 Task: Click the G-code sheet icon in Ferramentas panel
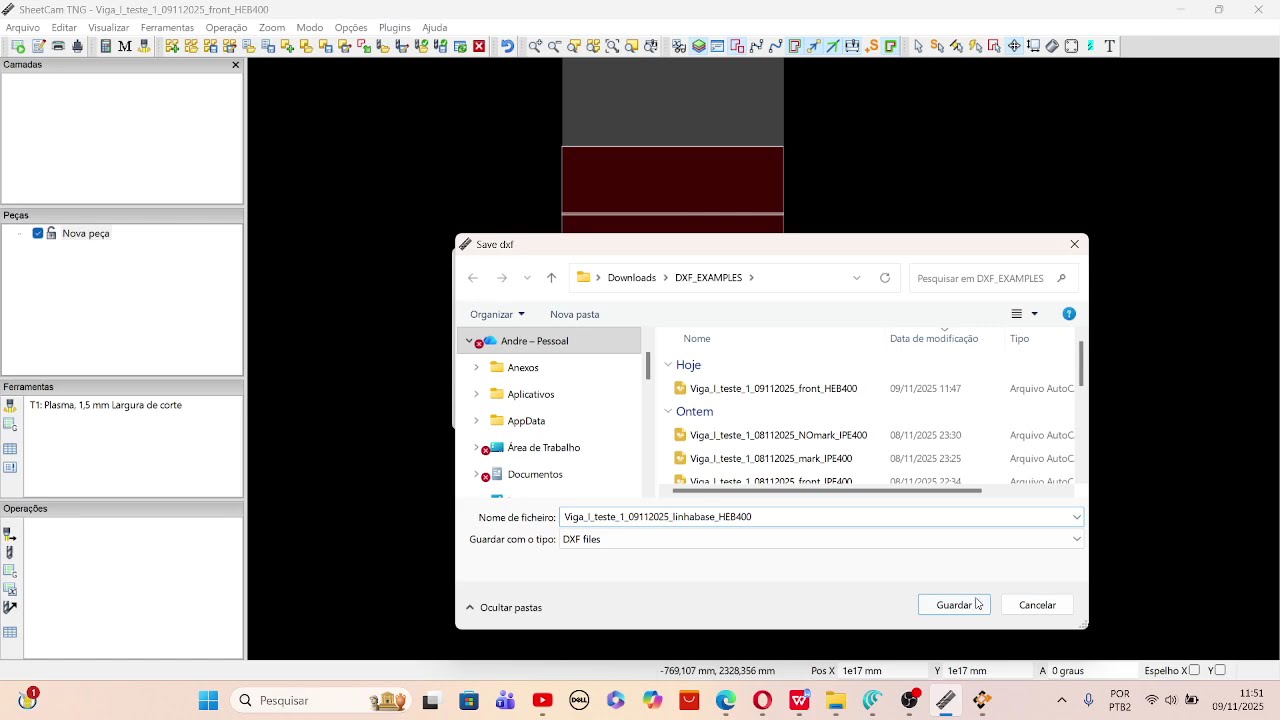(10, 426)
